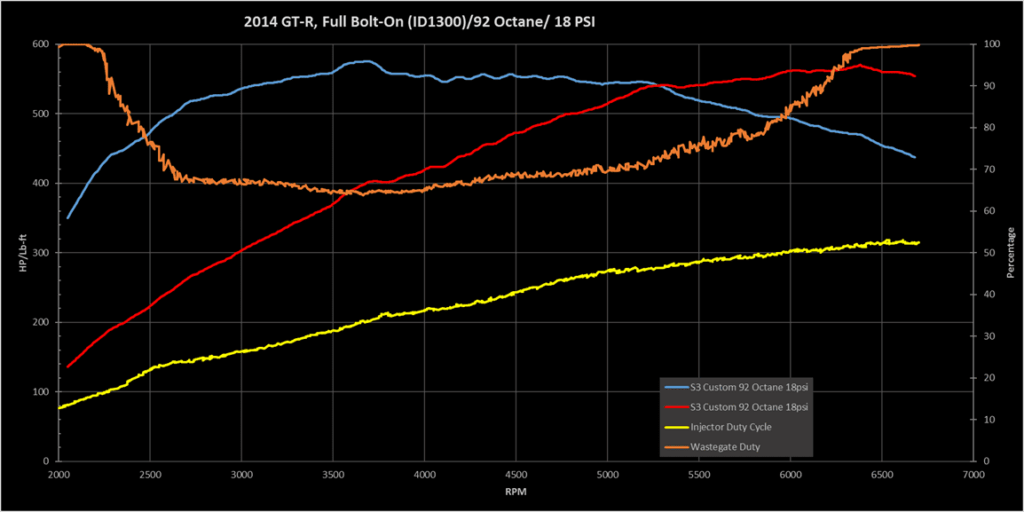Click the 6500 tick on the RPM axis

point(882,474)
